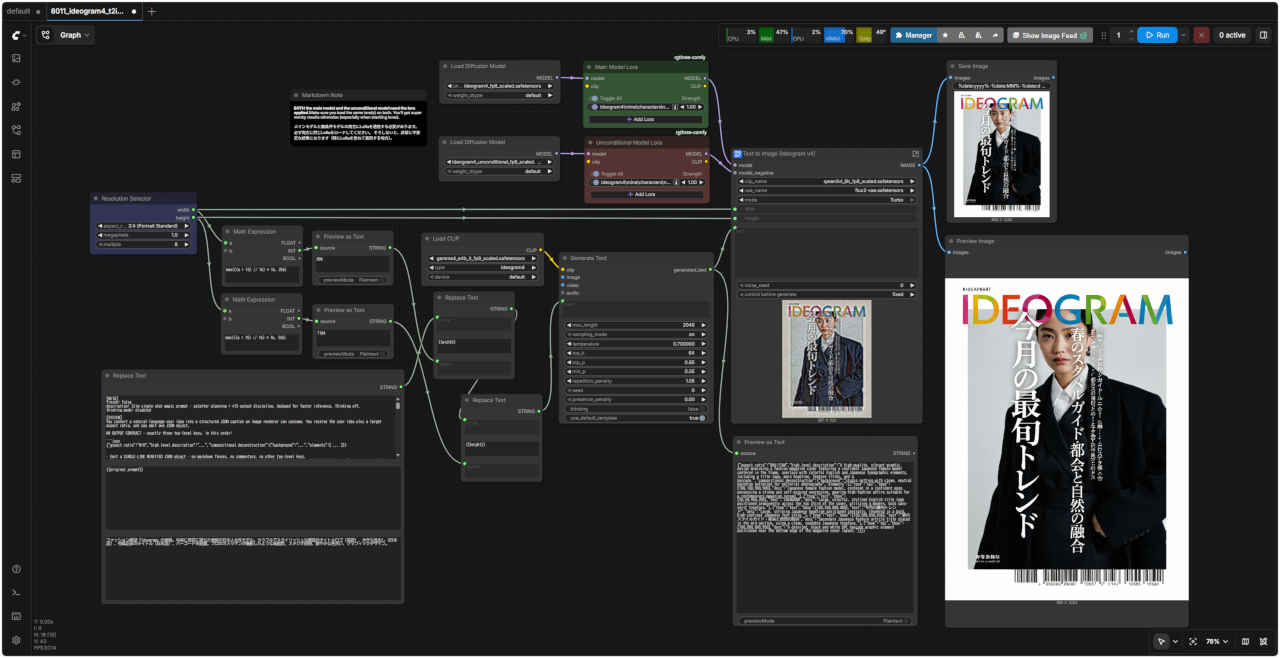Open the help icon in sidebar
This screenshot has width=1280, height=658.
tap(16, 569)
